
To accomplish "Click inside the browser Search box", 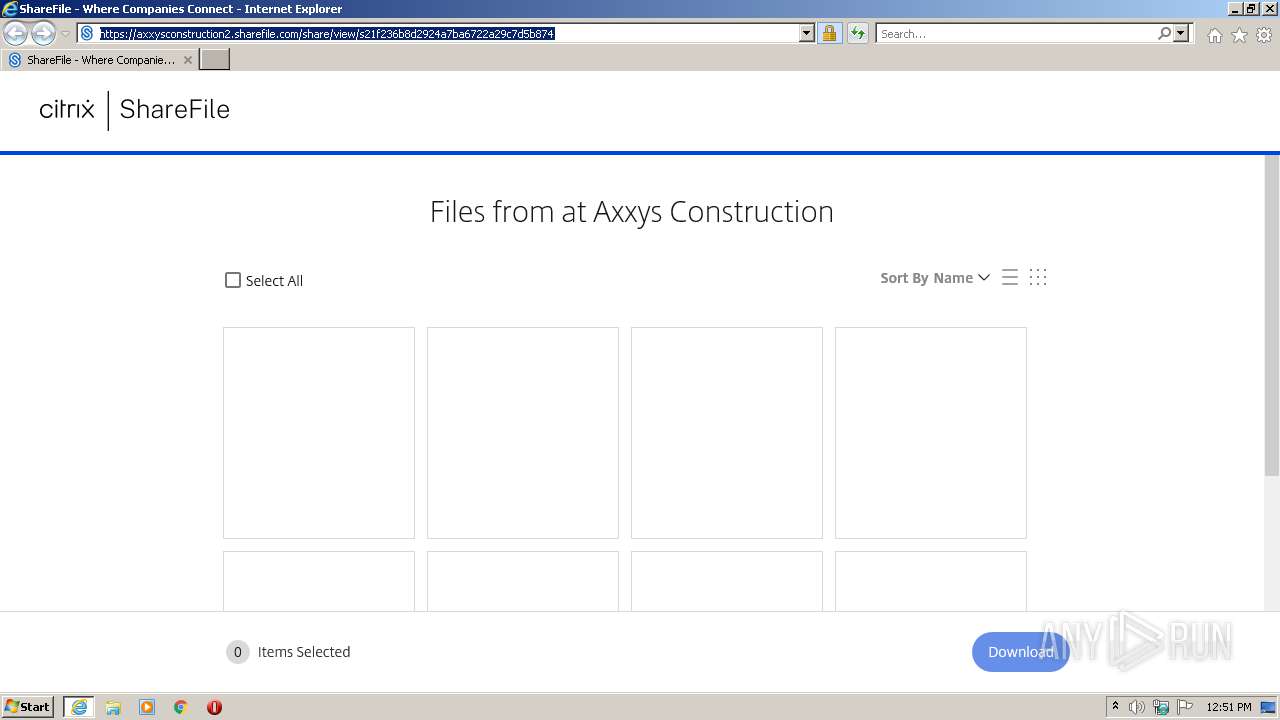I will [1016, 34].
